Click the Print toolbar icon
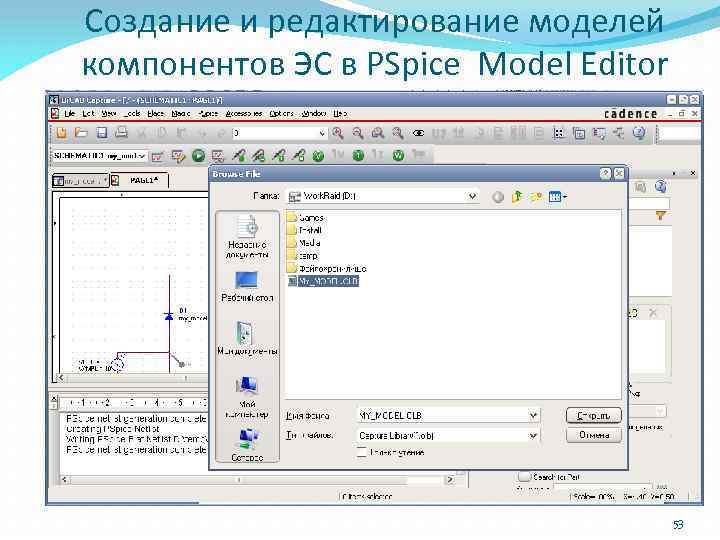The image size is (720, 540). click(x=121, y=133)
